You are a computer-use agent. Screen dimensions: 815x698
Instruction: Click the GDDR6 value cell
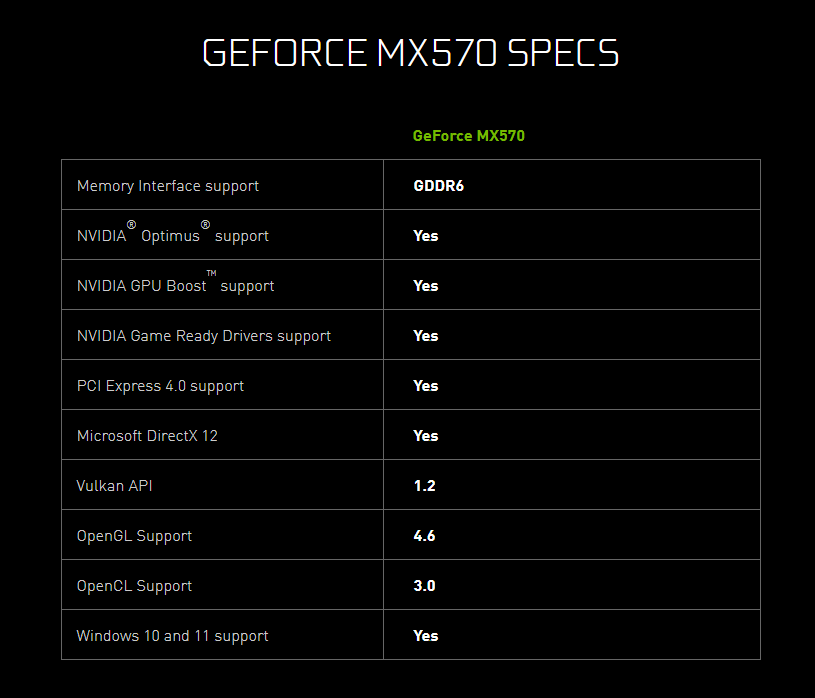[438, 186]
